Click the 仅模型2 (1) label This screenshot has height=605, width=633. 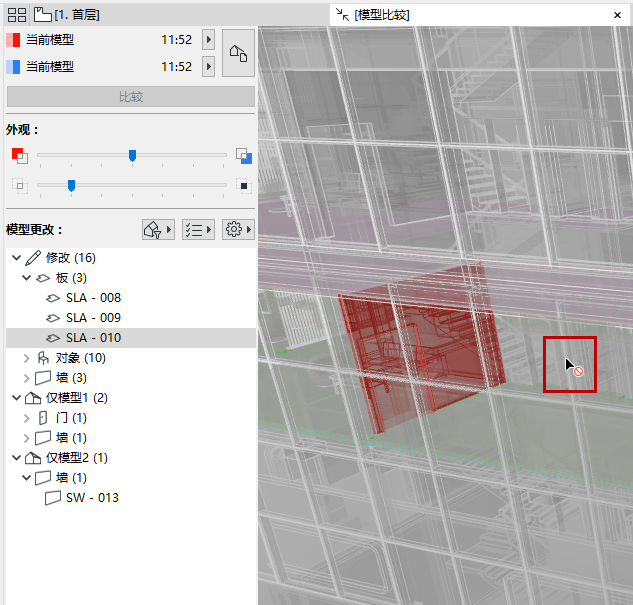click(77, 458)
